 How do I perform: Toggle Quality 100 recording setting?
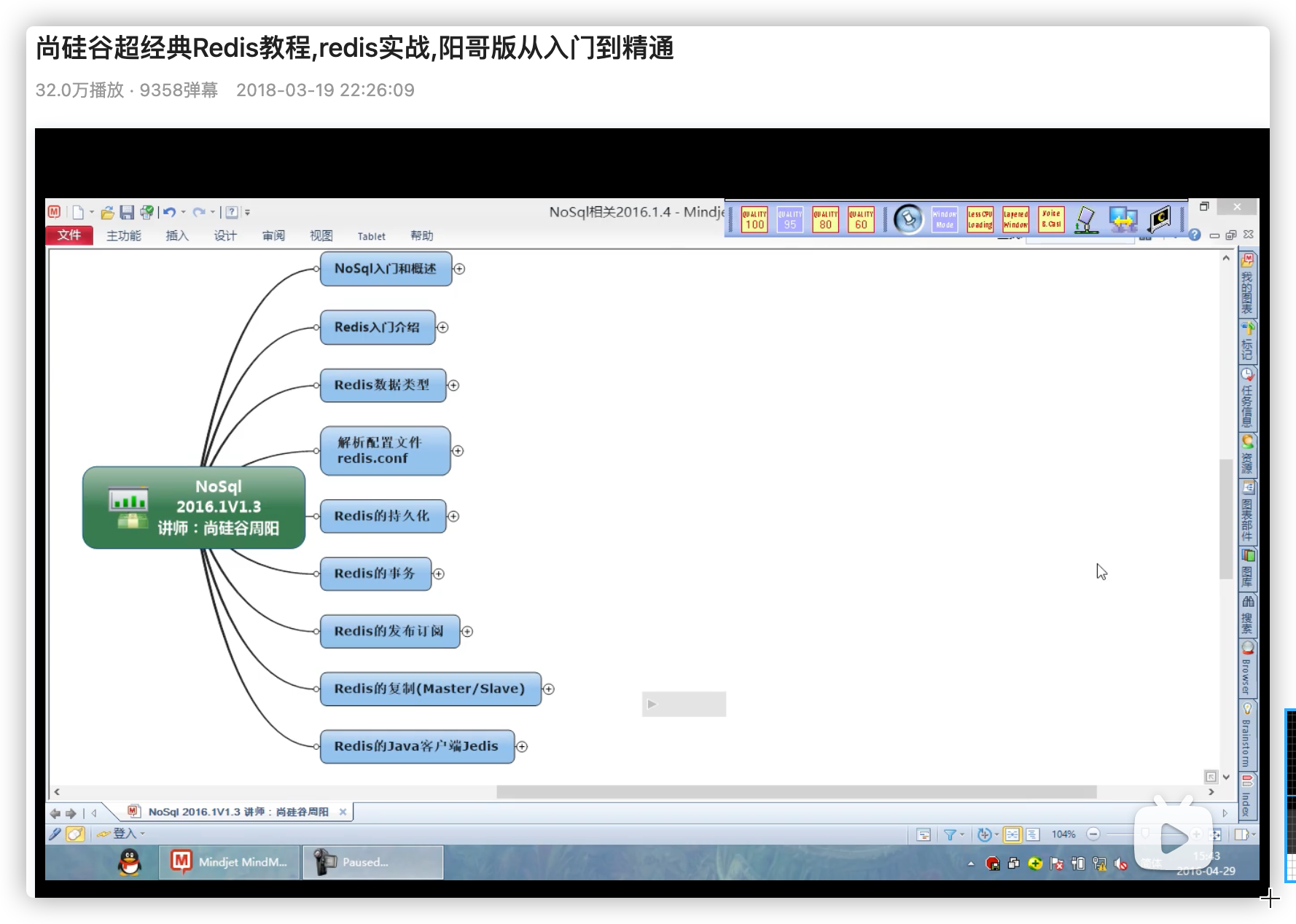point(754,219)
